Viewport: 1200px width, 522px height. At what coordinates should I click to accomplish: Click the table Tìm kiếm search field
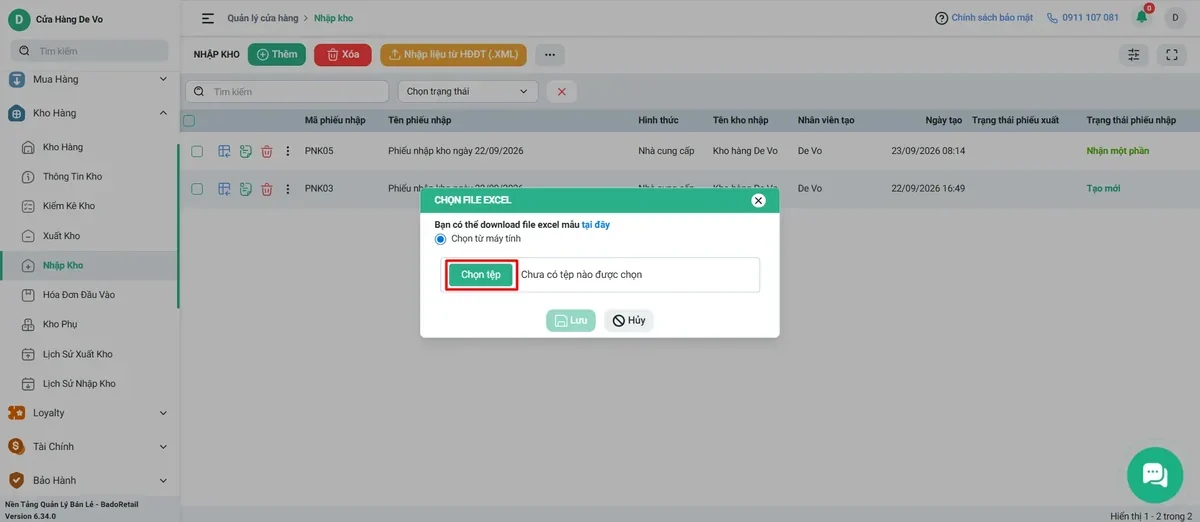[287, 91]
